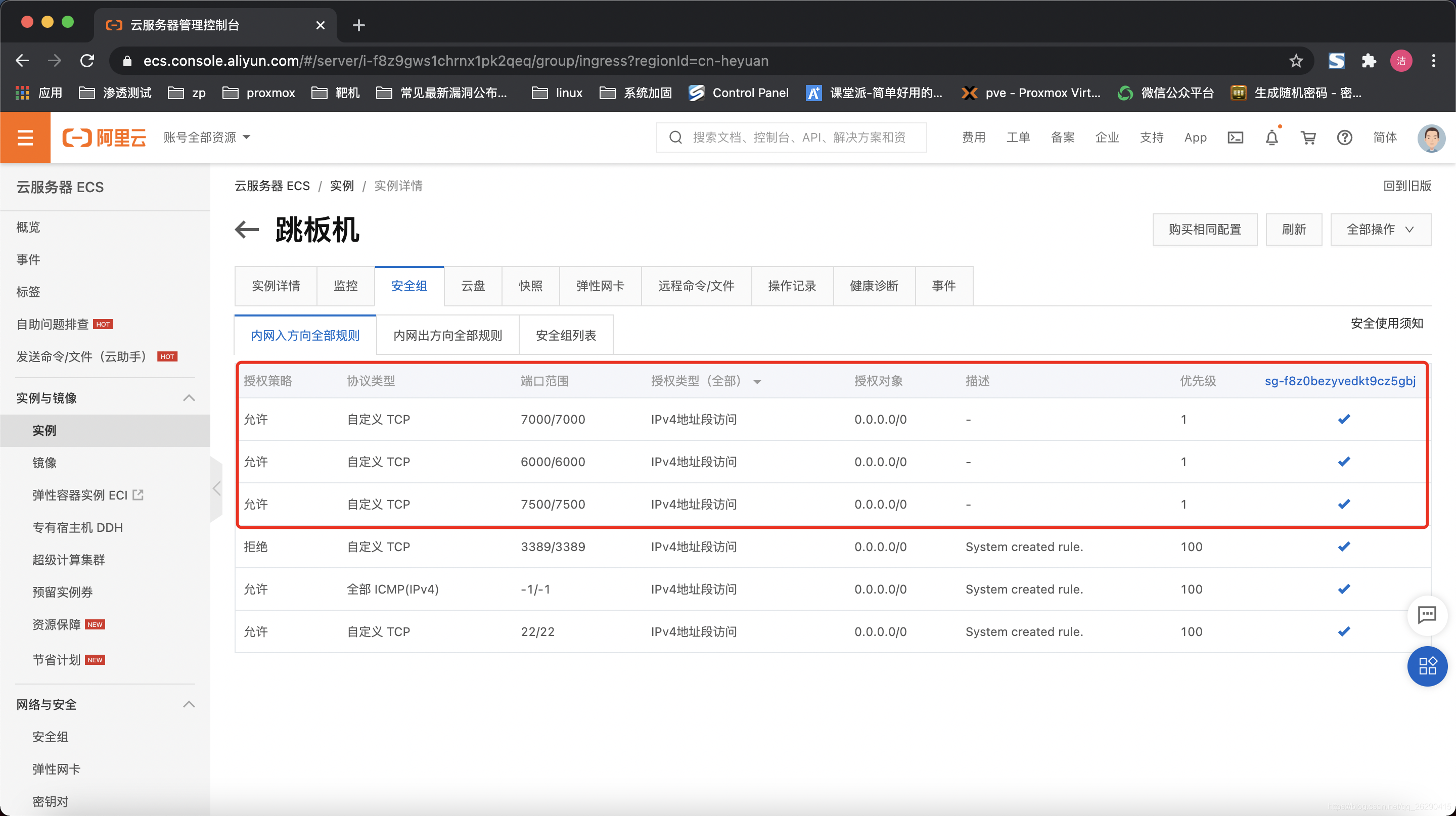Screen dimensions: 1456x816
Task: Collapse the 网络与安全 sidebar section
Action: [x=189, y=704]
